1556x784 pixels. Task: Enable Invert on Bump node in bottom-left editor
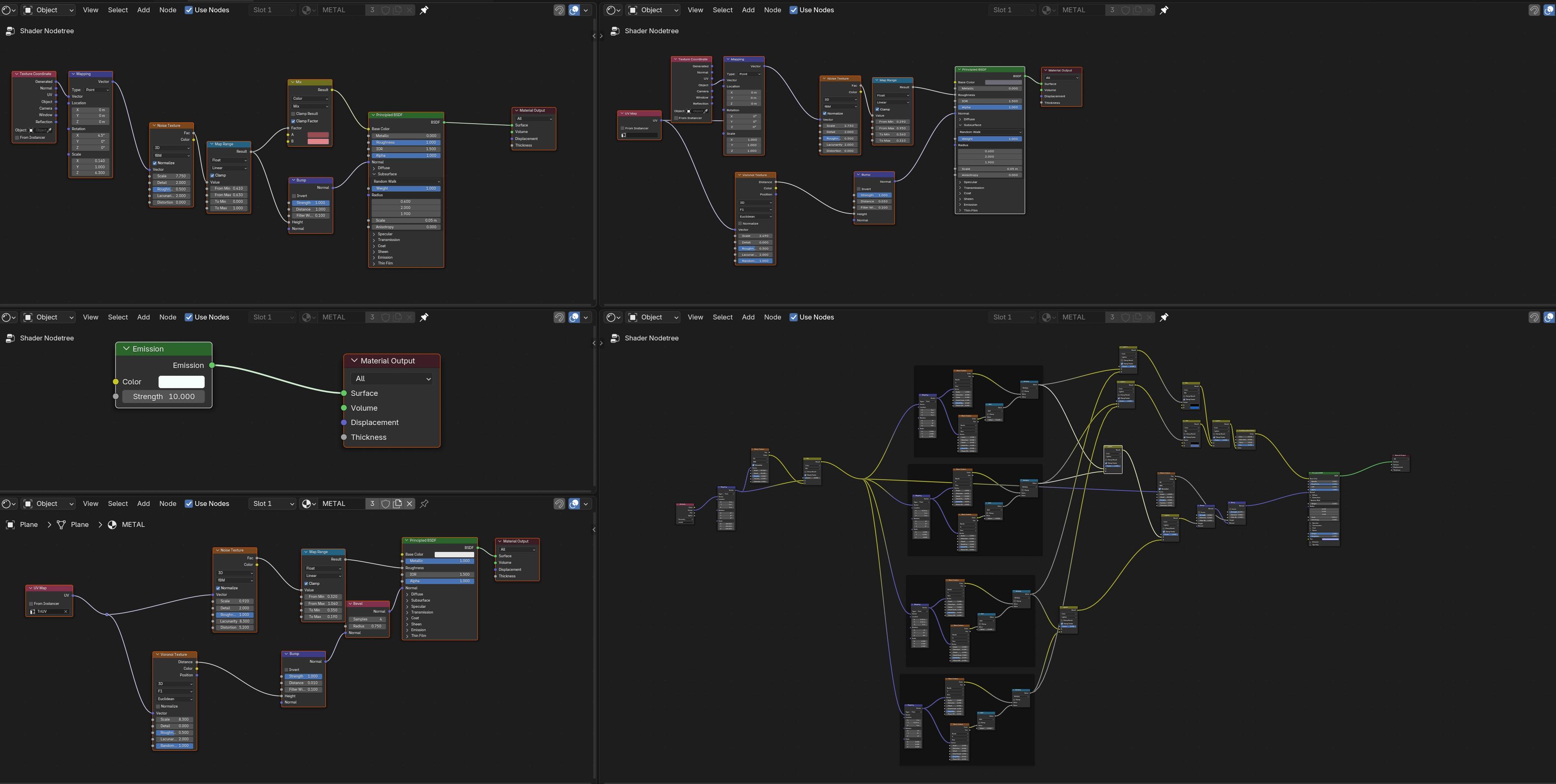point(287,669)
